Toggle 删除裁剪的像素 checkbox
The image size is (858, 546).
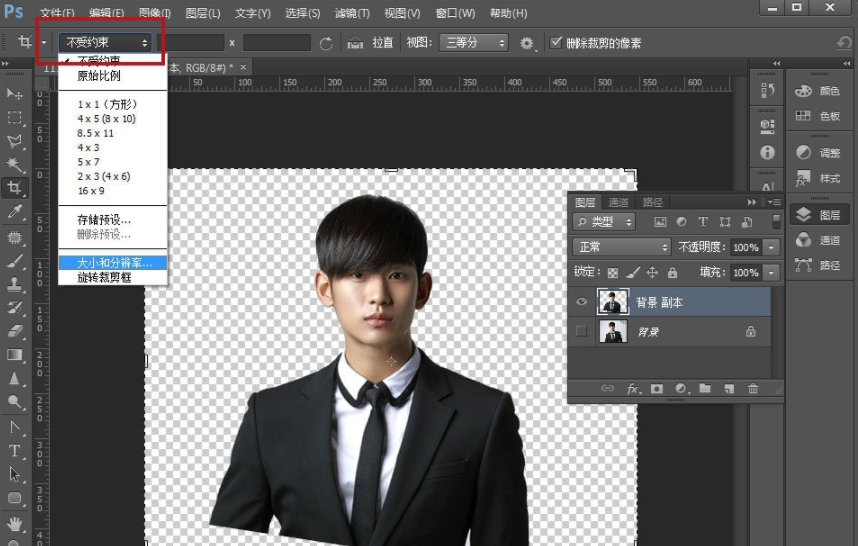tap(556, 42)
